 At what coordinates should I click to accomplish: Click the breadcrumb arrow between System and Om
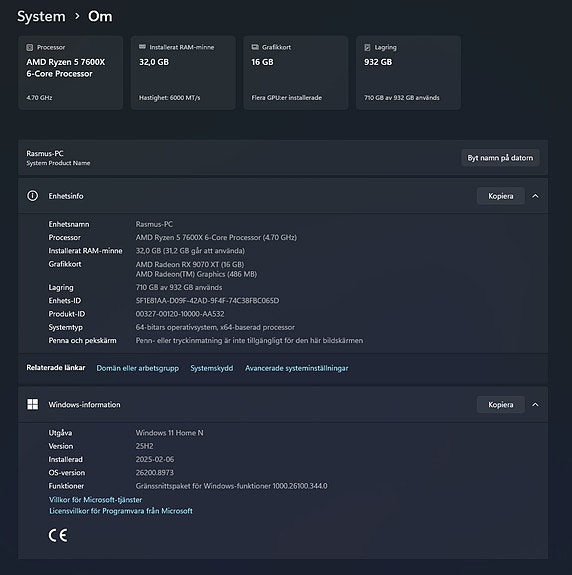point(77,16)
